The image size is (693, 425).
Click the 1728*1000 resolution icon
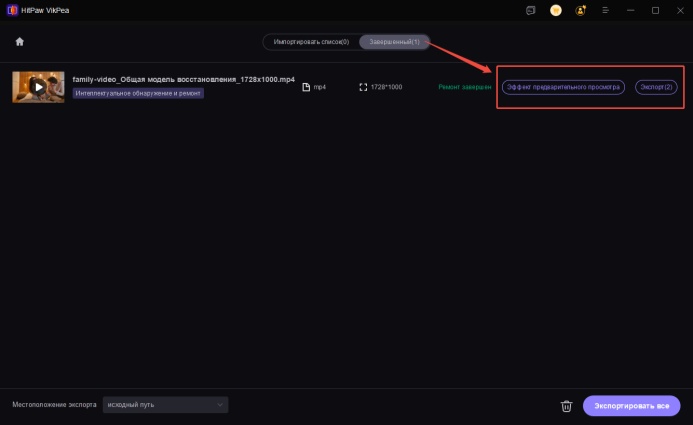click(364, 87)
